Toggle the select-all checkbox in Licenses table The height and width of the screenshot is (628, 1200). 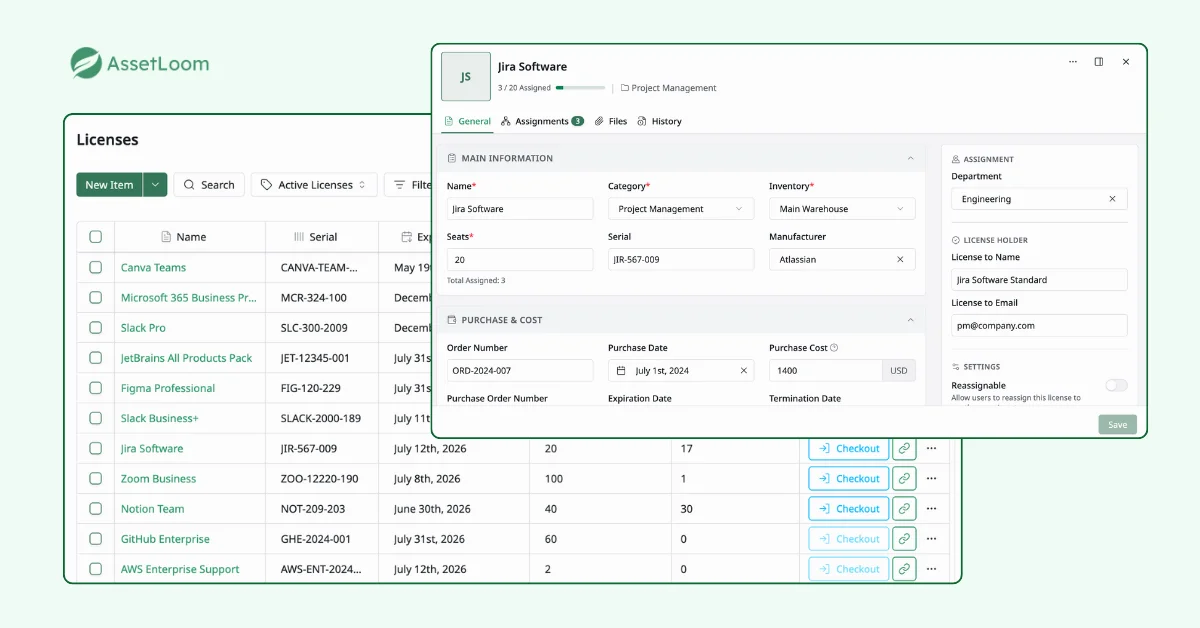coord(96,237)
